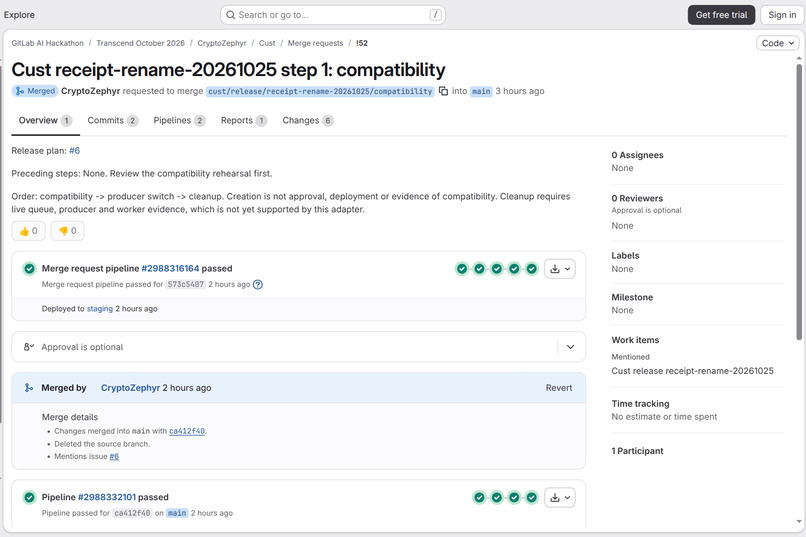806x537 pixels.
Task: Click the CryptoZephyr author name in header
Action: click(x=90, y=91)
